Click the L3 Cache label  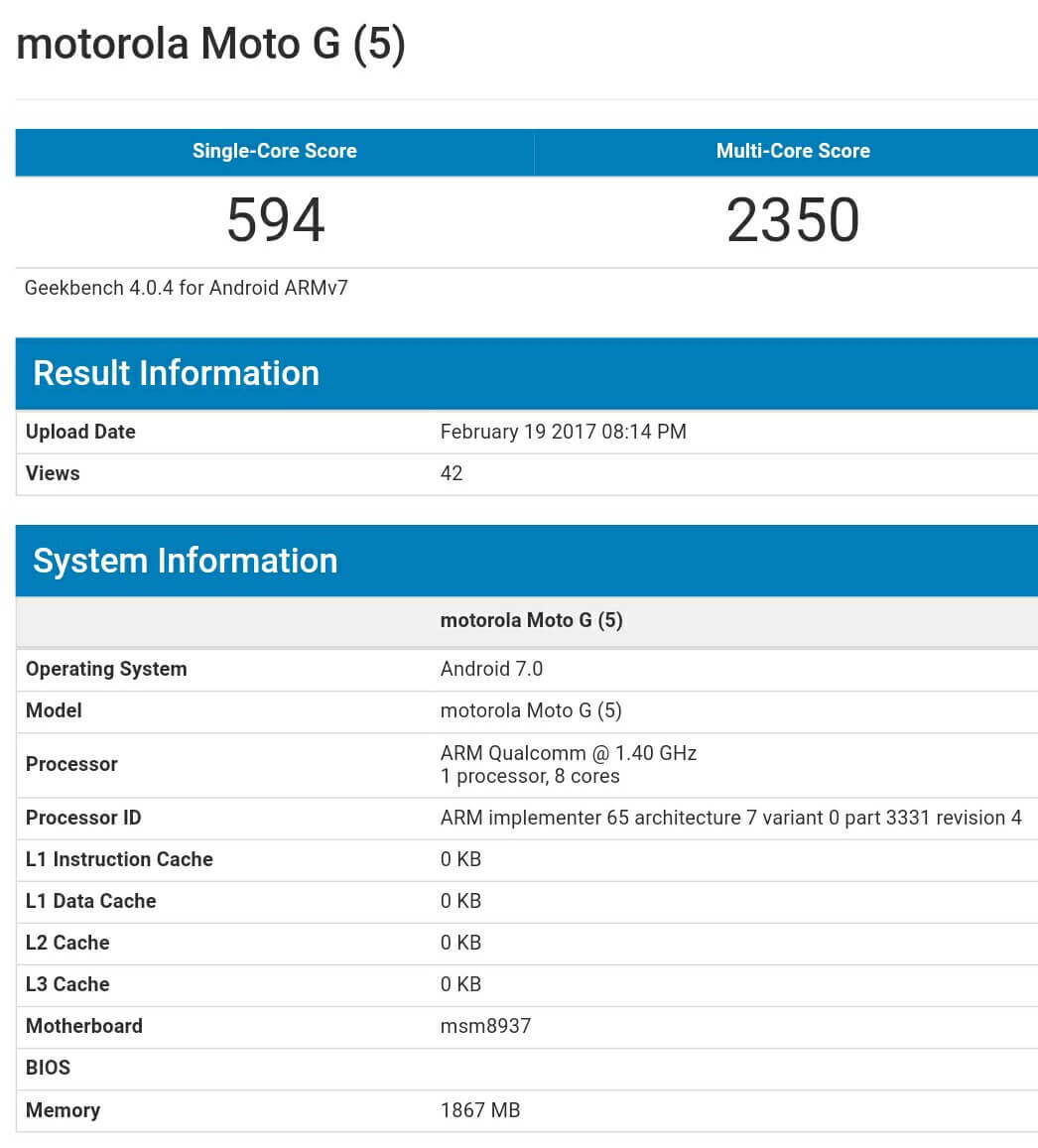click(67, 984)
